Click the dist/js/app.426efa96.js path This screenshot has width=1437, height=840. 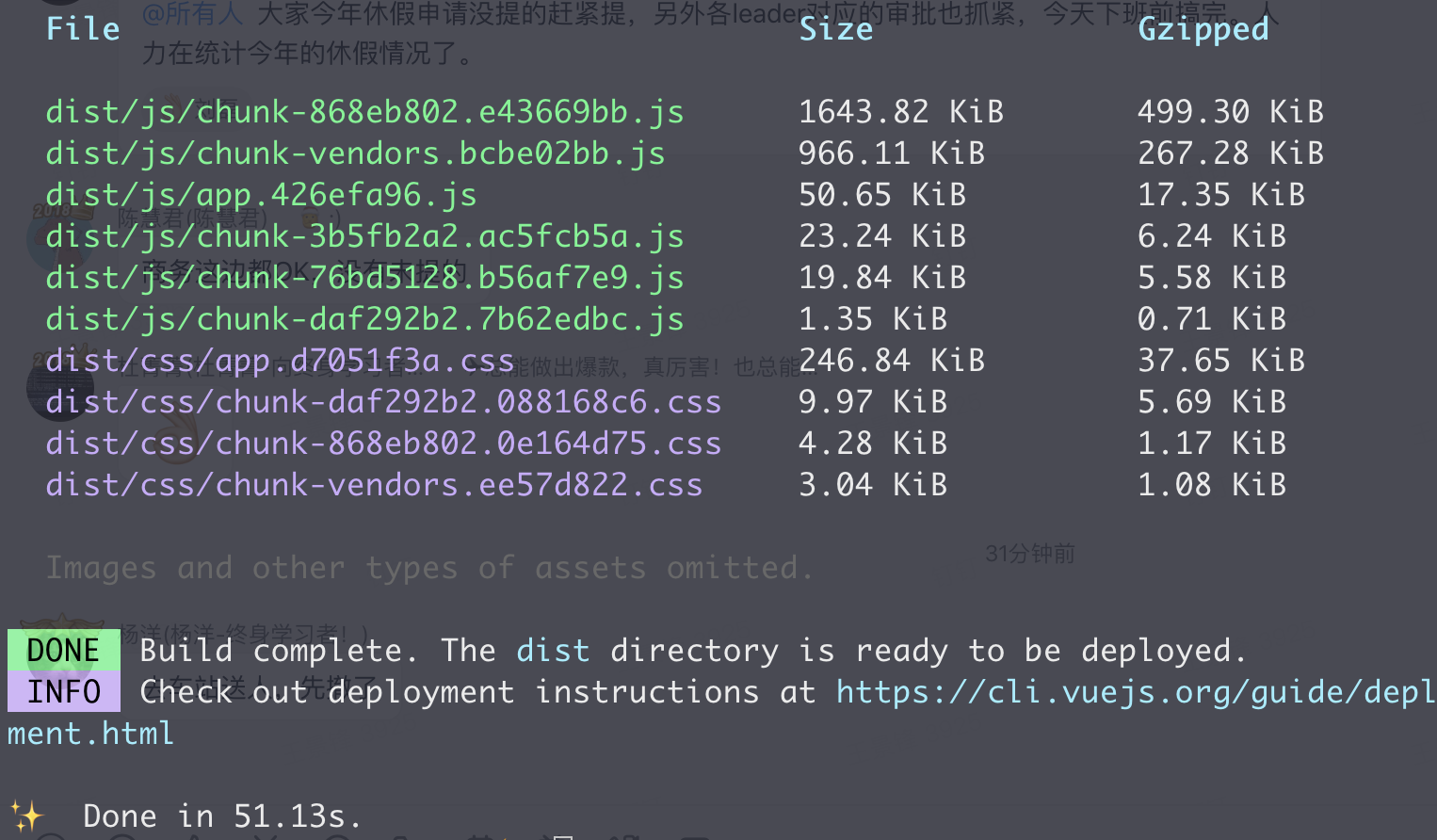261,195
